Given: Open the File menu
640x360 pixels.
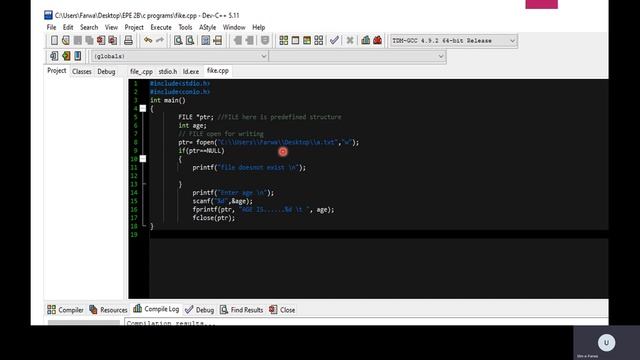Looking at the screenshot, I should (51, 27).
